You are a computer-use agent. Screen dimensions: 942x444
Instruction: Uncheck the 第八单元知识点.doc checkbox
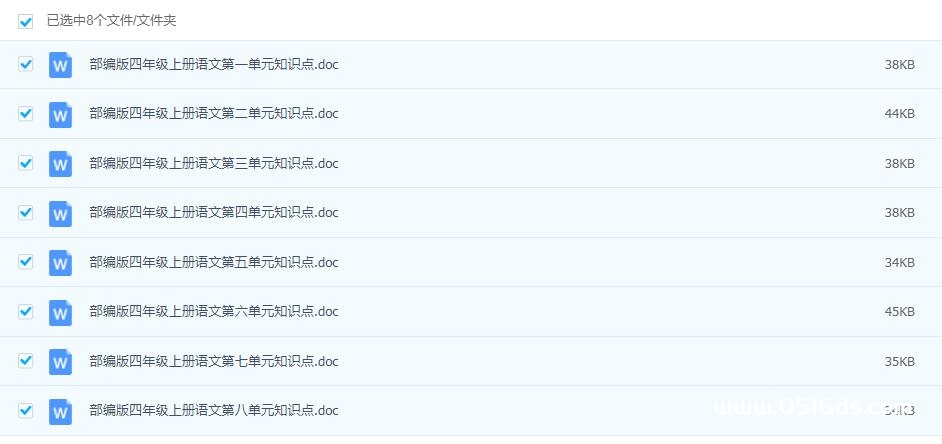point(25,410)
